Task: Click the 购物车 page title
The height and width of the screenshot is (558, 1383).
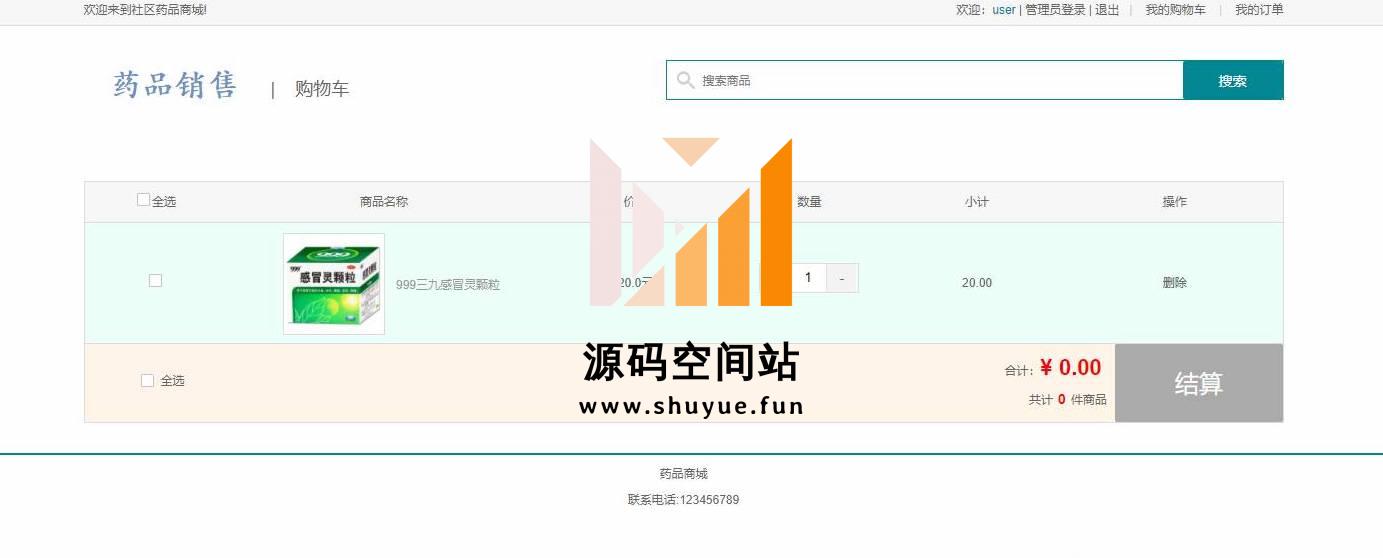Action: point(322,89)
